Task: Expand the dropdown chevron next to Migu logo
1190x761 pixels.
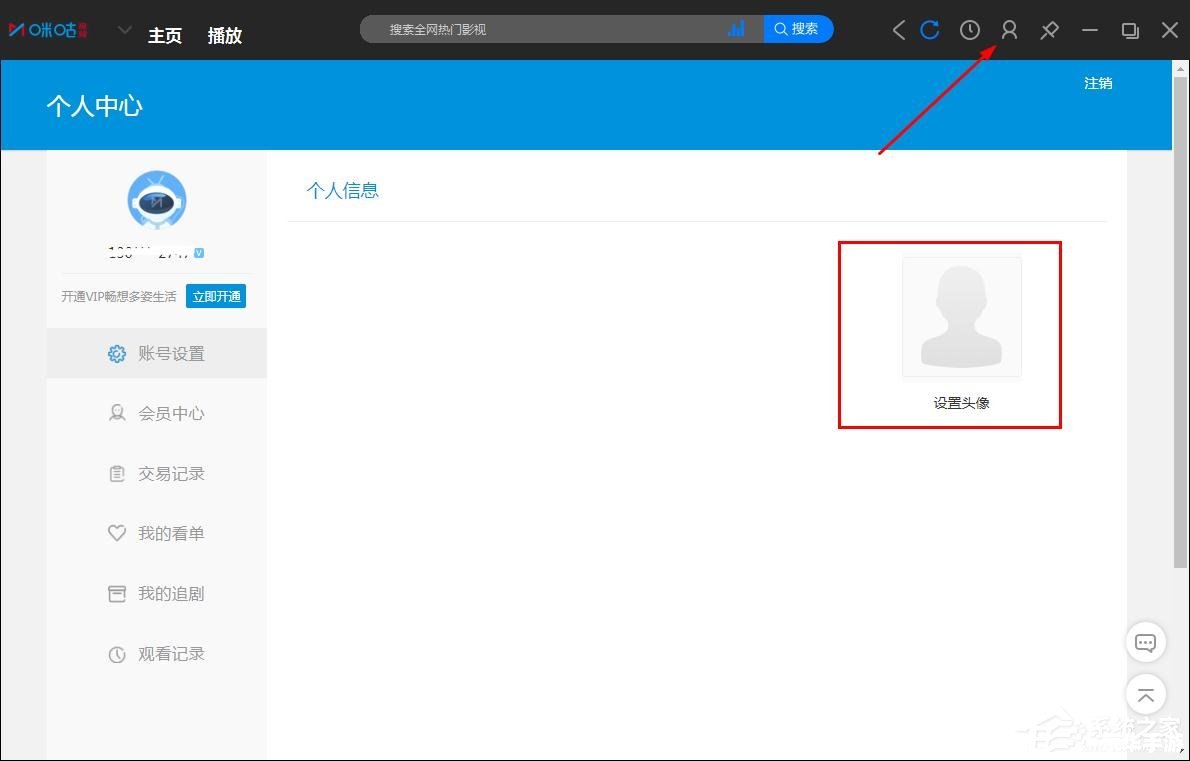Action: point(125,30)
